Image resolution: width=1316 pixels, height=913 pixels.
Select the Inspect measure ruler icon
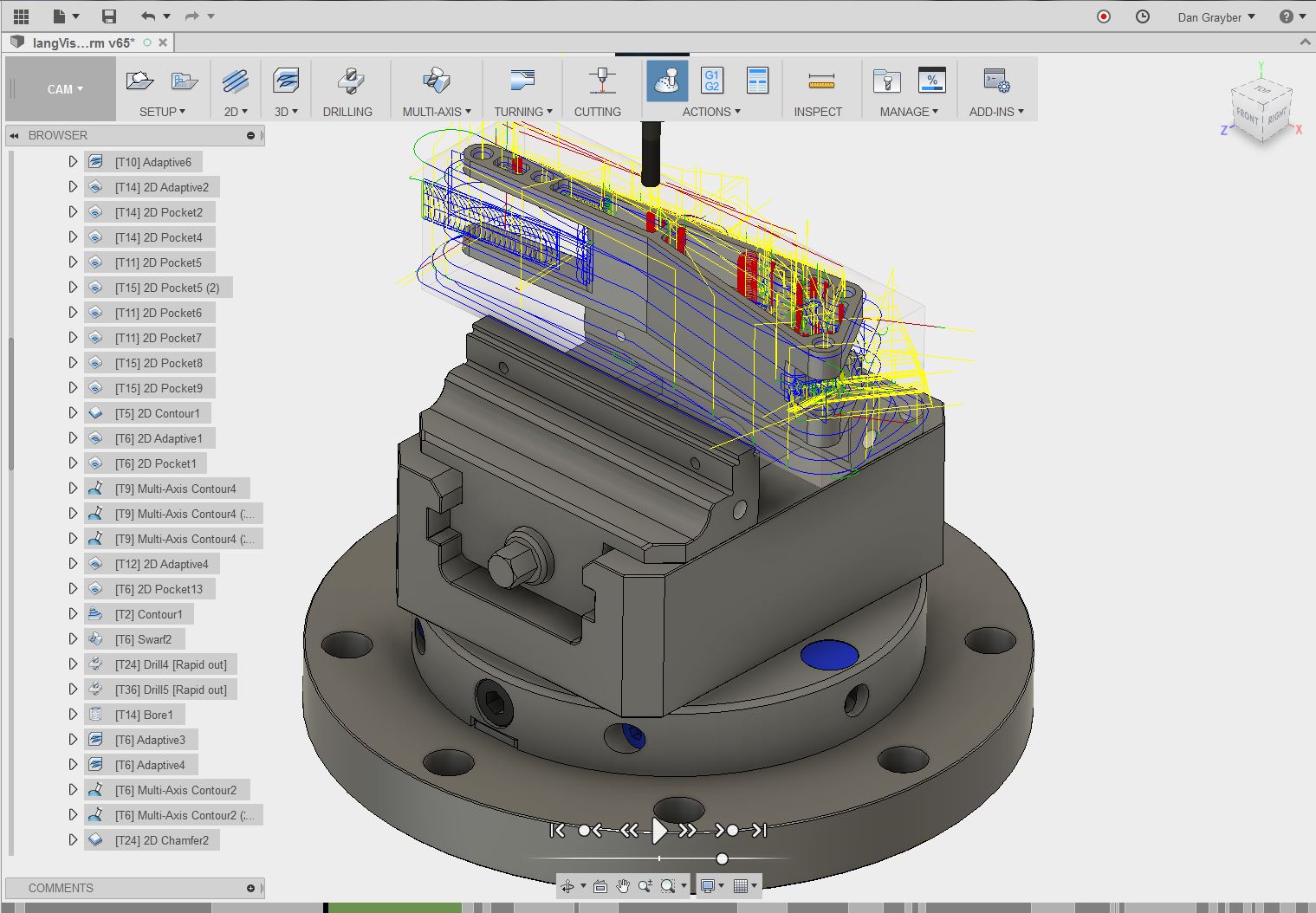point(820,81)
